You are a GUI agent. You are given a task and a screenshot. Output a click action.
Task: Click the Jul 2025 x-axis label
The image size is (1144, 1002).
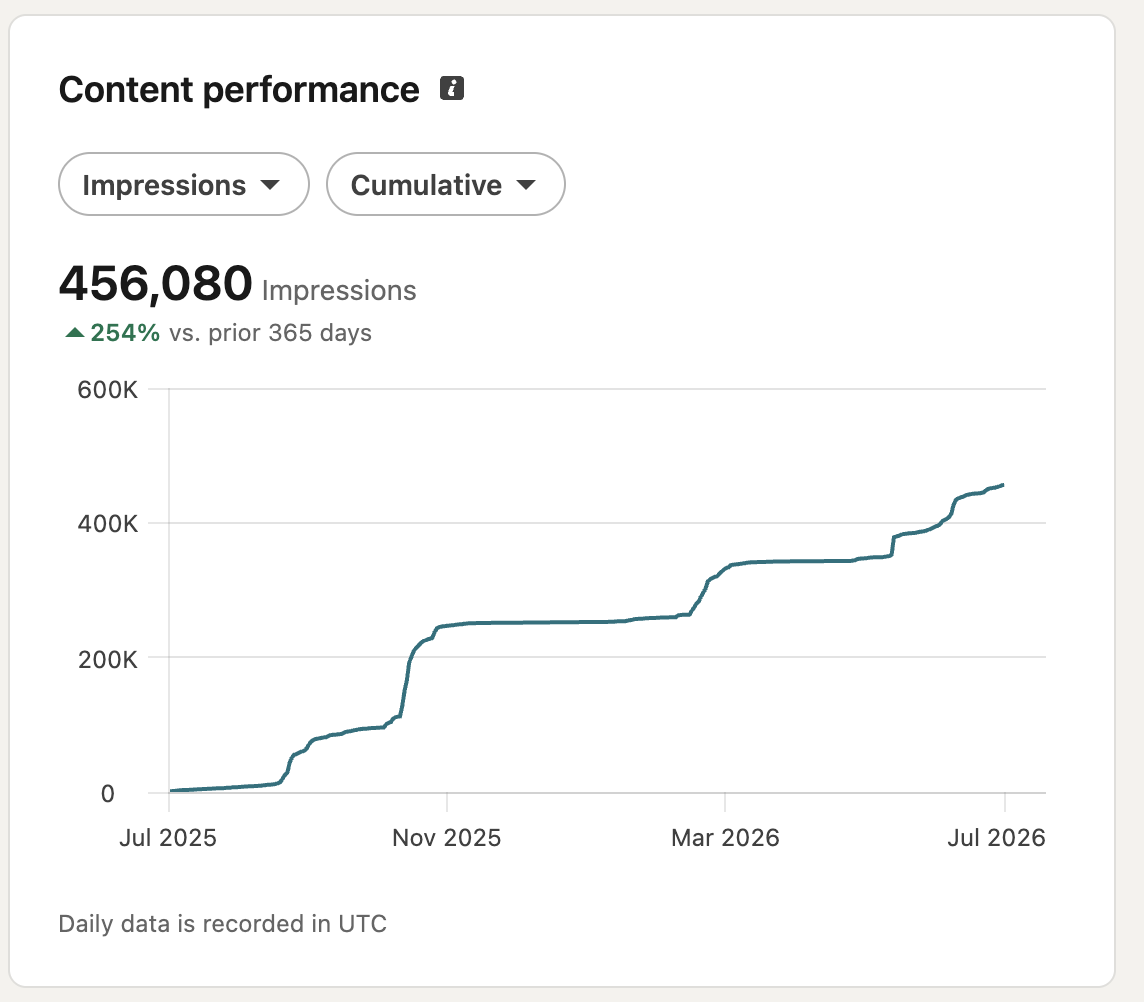tap(168, 837)
